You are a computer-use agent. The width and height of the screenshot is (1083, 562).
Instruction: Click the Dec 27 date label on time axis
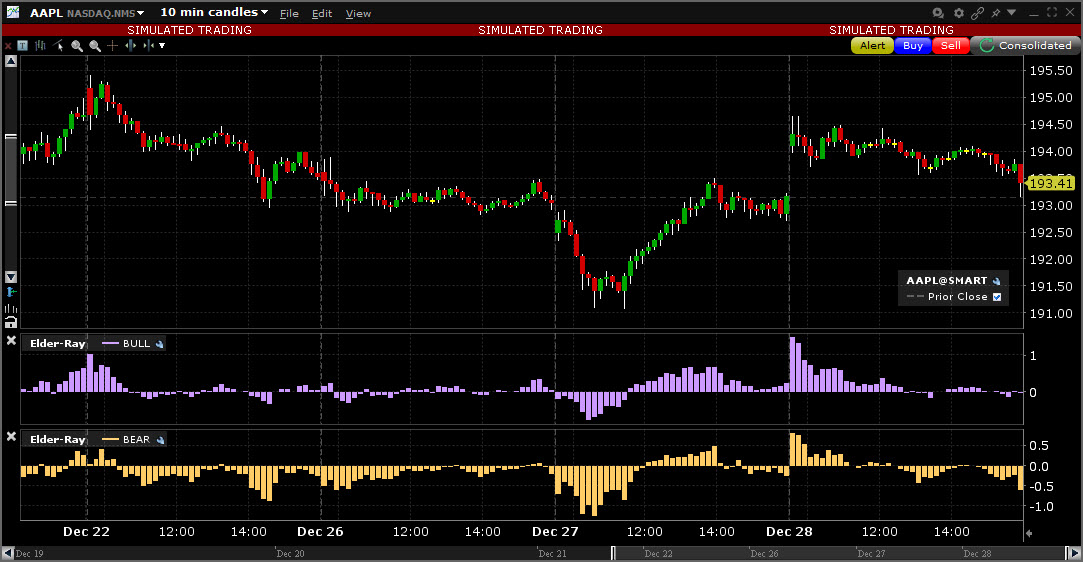coord(555,532)
